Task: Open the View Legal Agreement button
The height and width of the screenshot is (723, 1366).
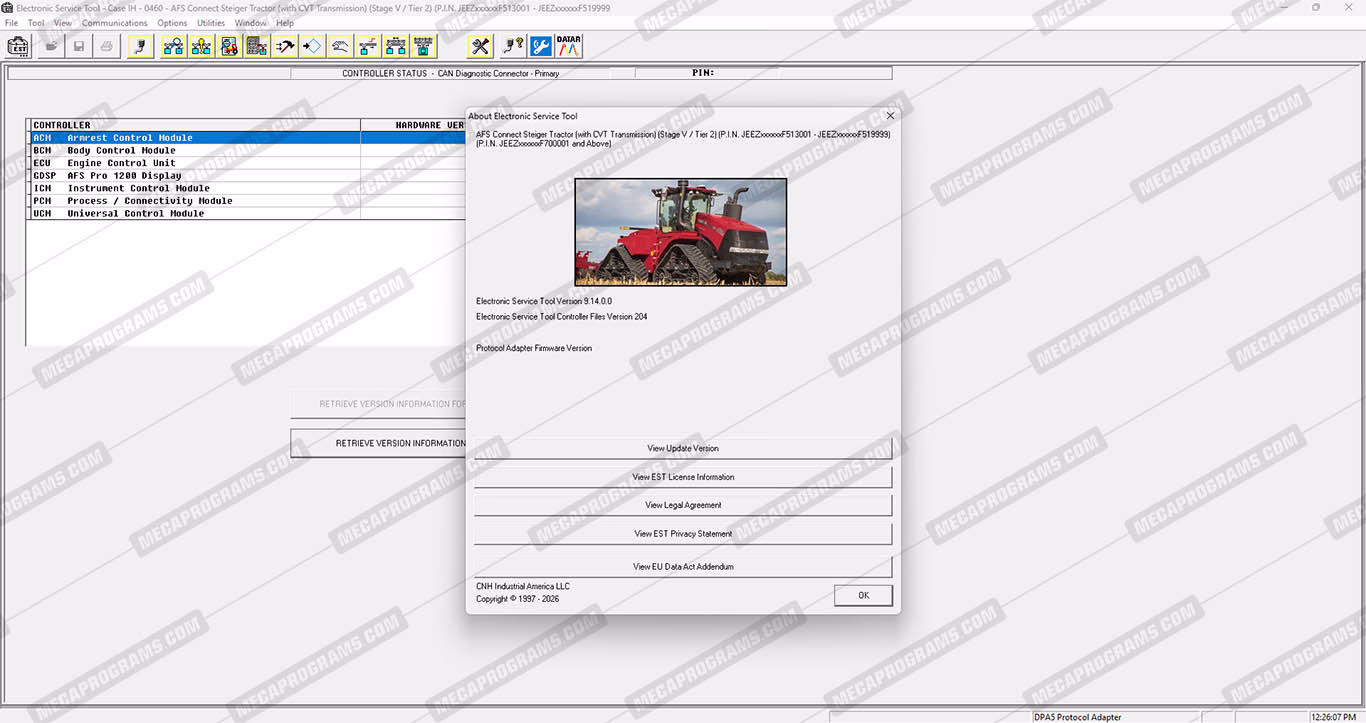Action: [x=683, y=505]
